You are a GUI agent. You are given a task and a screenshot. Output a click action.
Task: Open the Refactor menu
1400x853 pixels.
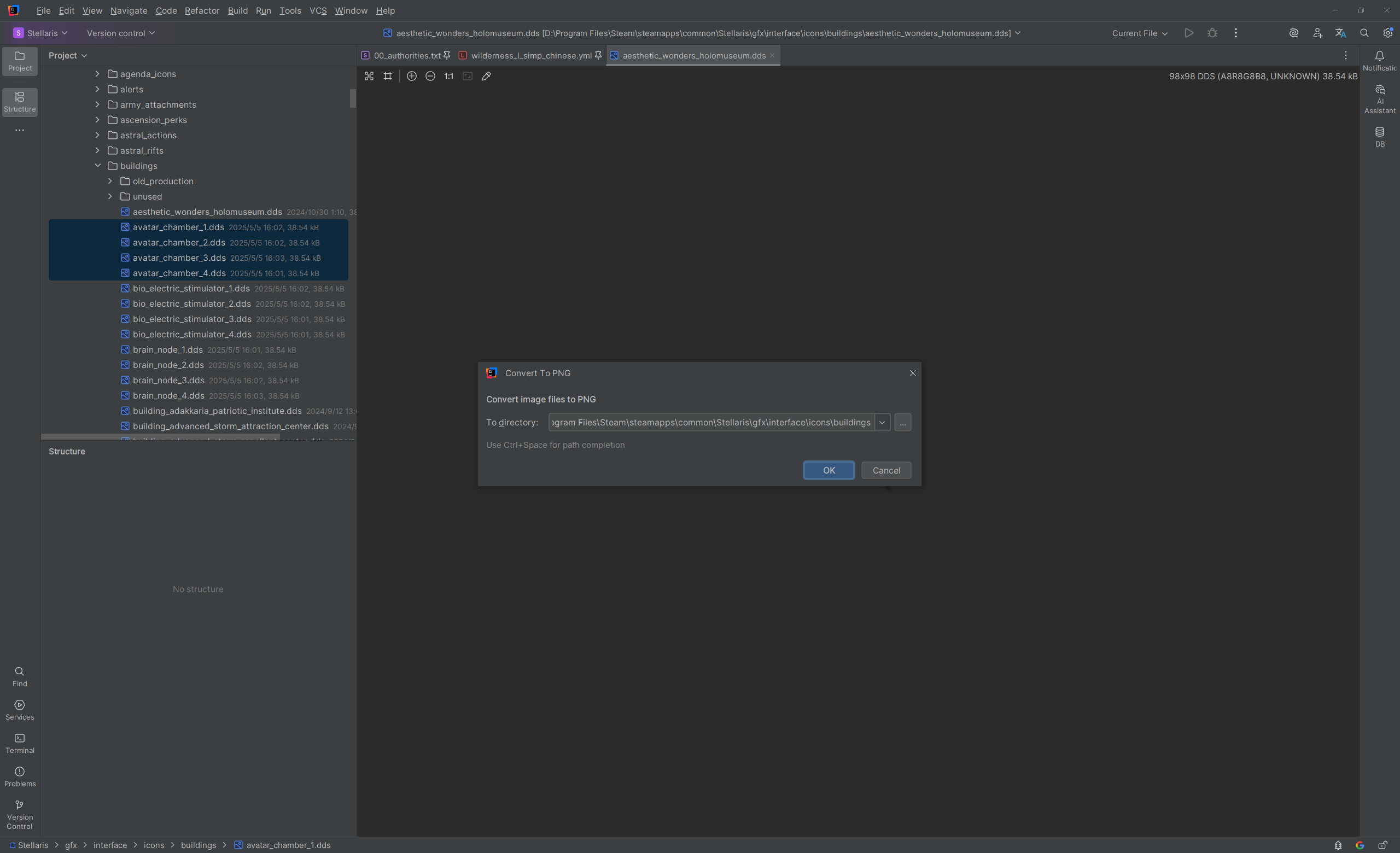click(202, 10)
